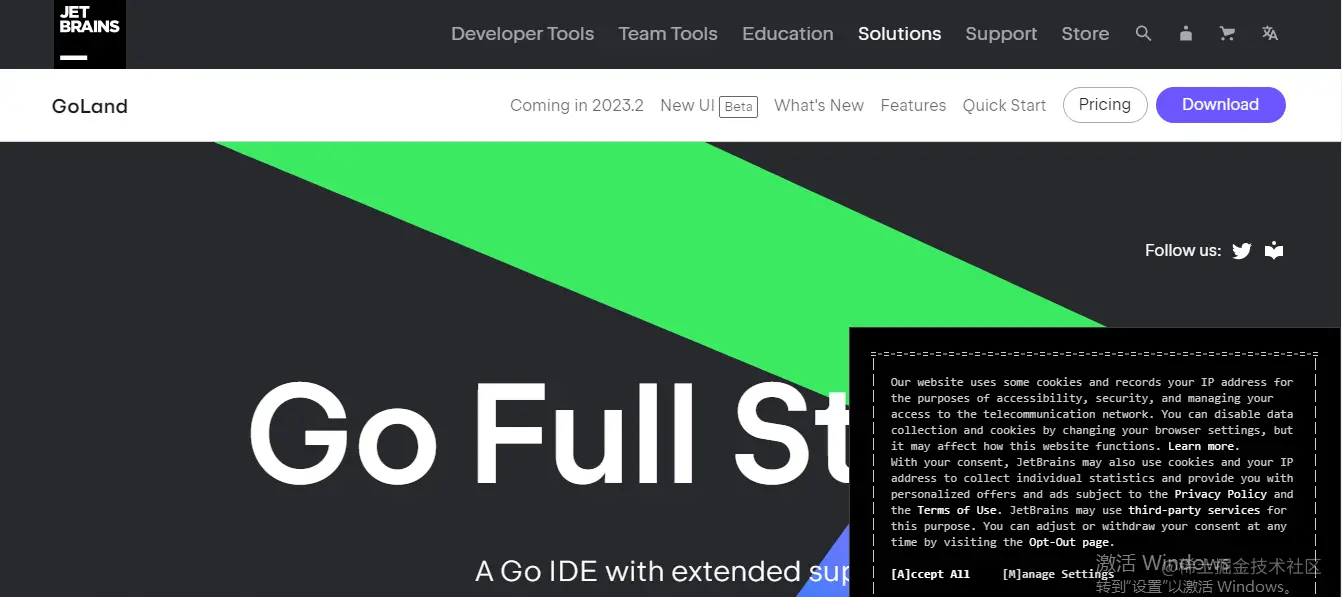Open Store menu

(1085, 34)
